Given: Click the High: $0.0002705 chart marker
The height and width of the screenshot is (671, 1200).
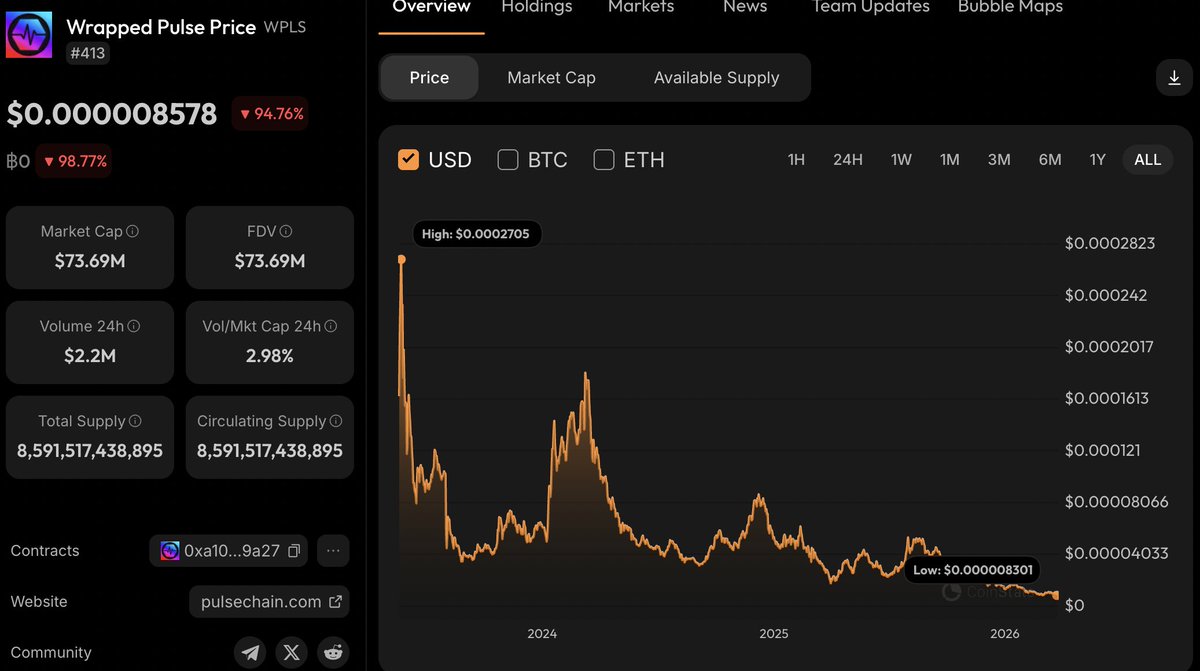Looking at the screenshot, I should coord(476,234).
